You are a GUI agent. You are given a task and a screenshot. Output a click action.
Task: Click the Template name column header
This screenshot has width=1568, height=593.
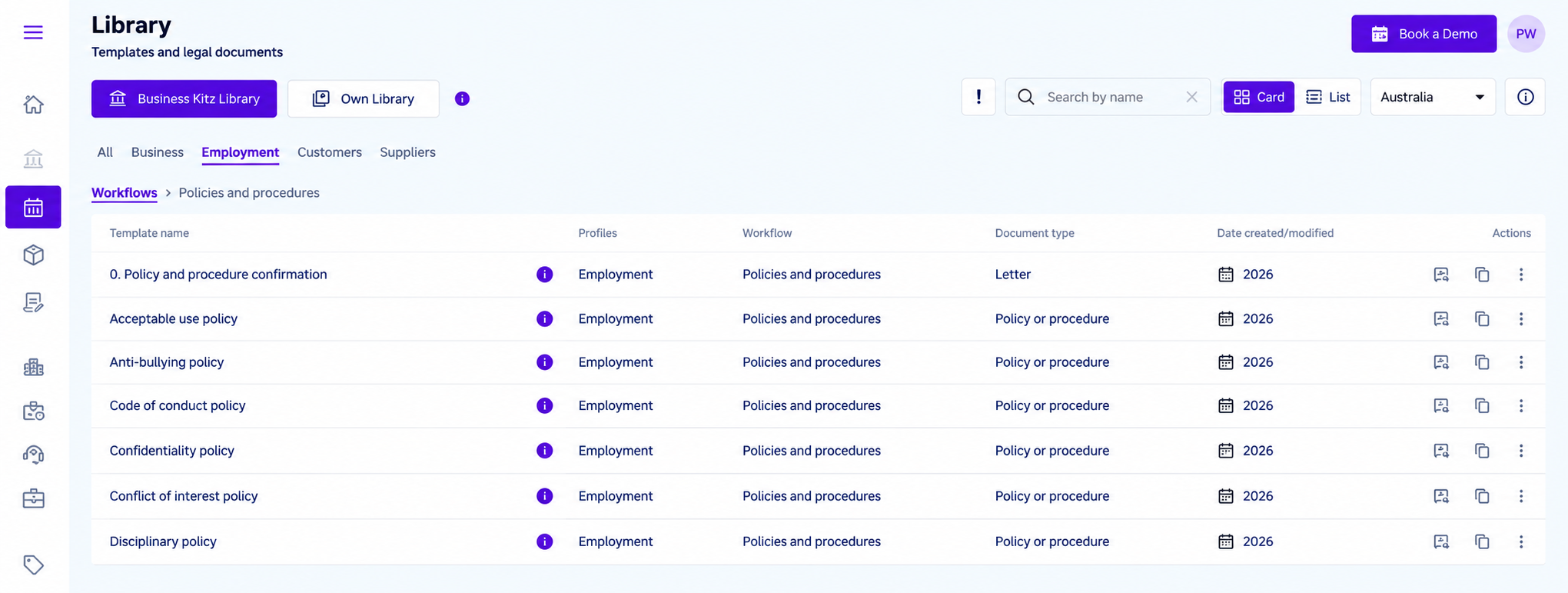[149, 233]
